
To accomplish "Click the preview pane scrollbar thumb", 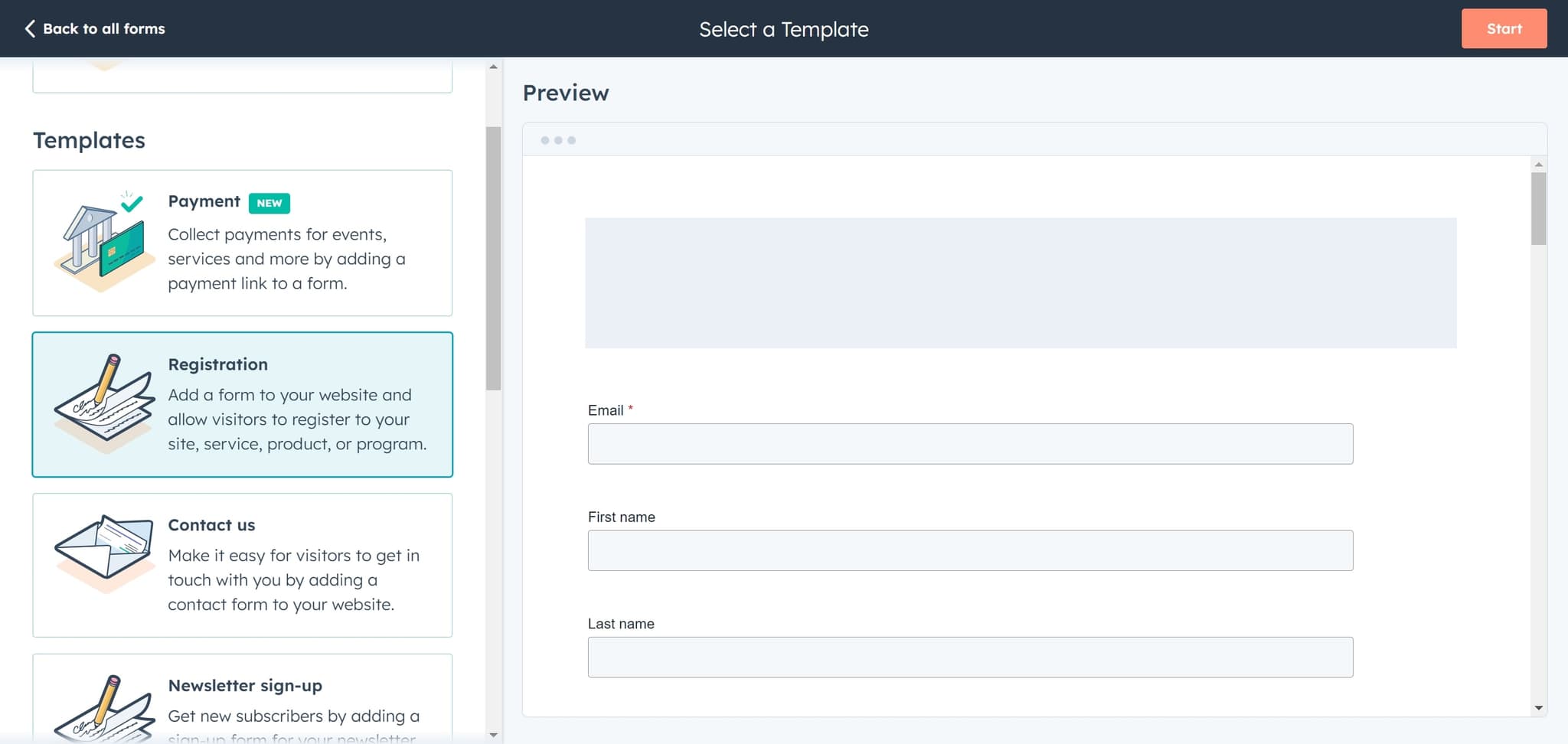I will click(1538, 208).
